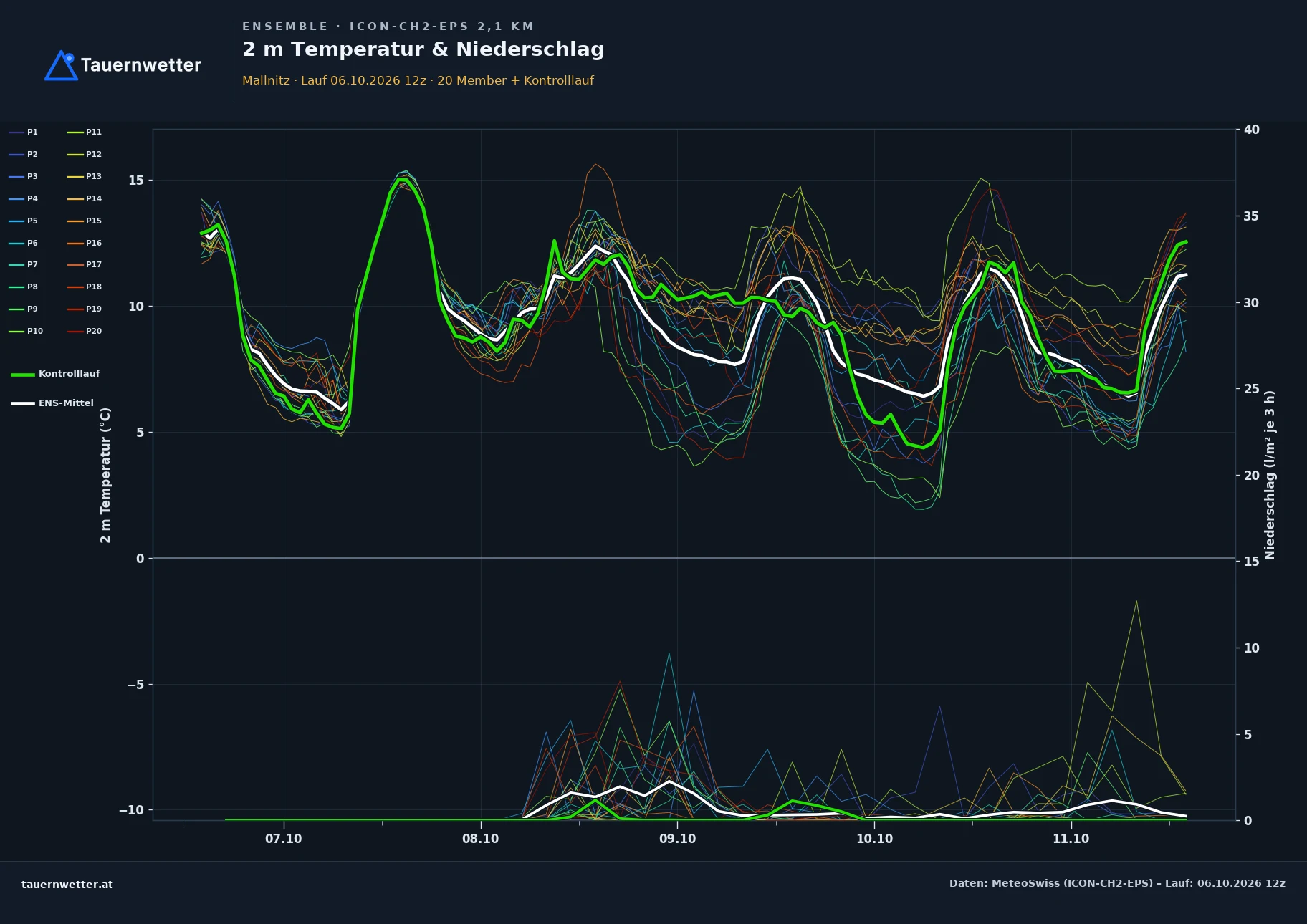The image size is (1307, 924).
Task: Click the 08.10 date axis label
Action: 481,839
